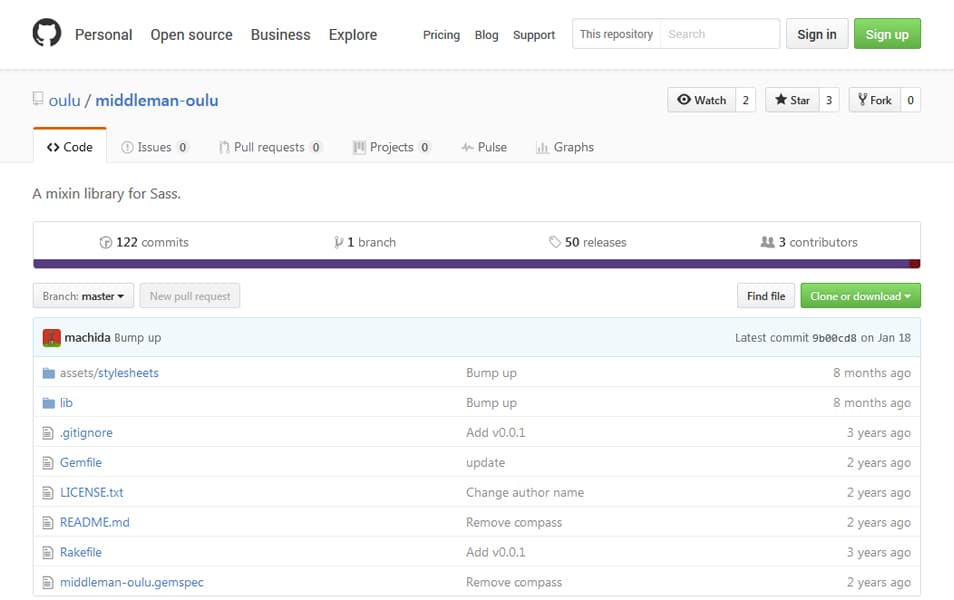Click the GitHub Octocat logo
Screen dimensions: 954x600
coord(47,33)
